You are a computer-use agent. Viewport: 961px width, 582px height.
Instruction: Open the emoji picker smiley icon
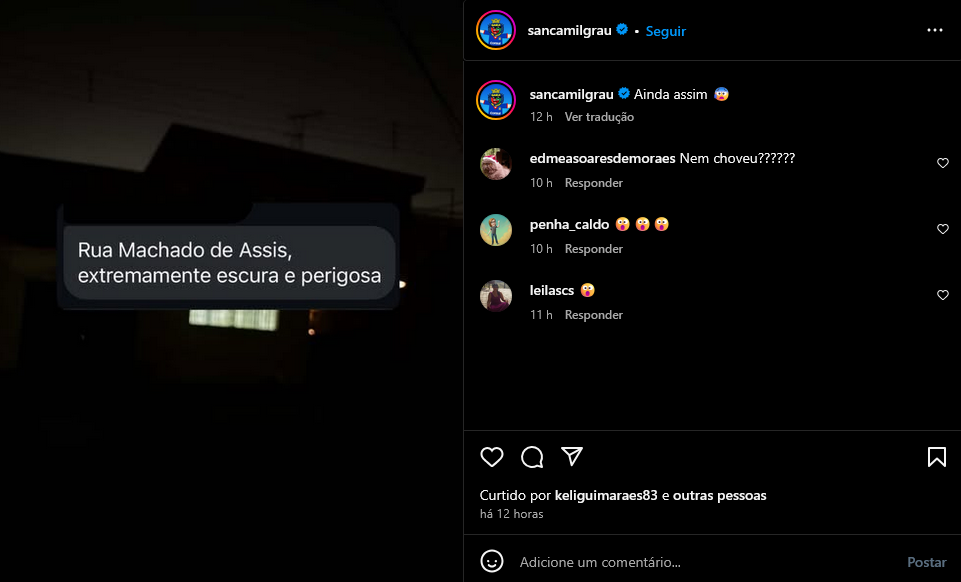[x=492, y=561]
